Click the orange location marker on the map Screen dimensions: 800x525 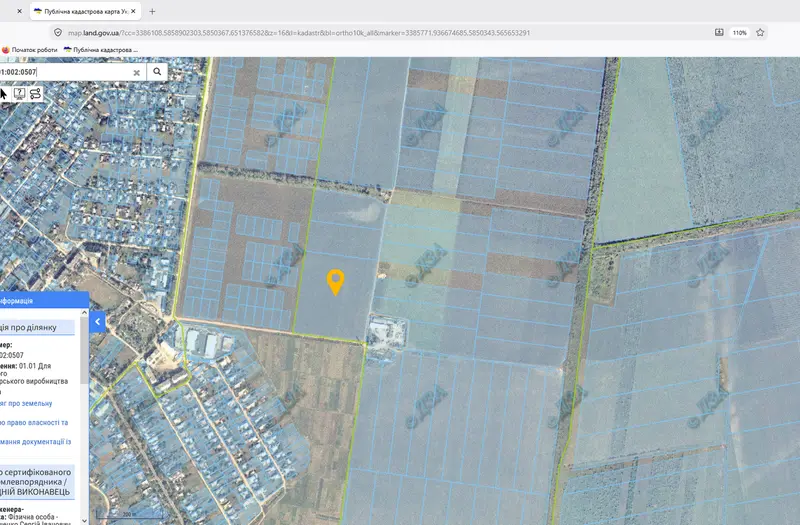(335, 282)
